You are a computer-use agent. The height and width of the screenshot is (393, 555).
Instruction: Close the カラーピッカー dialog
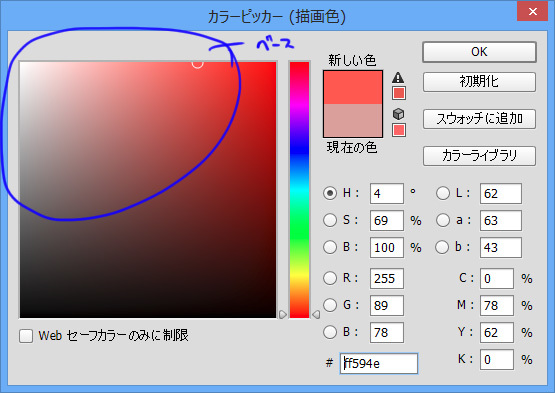pyautogui.click(x=533, y=11)
